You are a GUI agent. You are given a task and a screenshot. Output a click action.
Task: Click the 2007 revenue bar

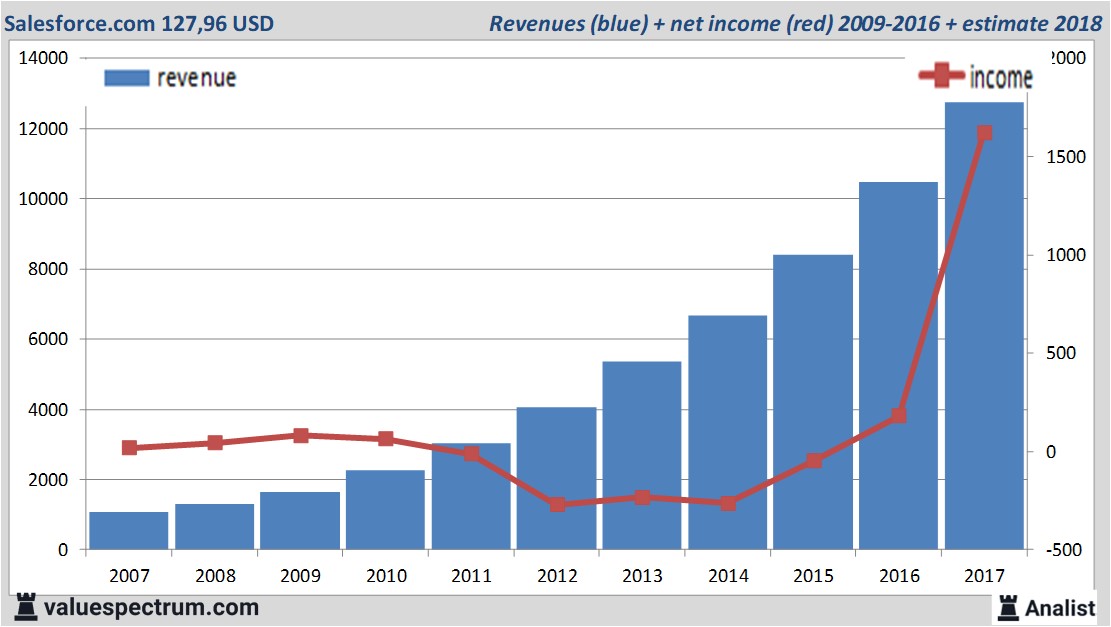(129, 531)
